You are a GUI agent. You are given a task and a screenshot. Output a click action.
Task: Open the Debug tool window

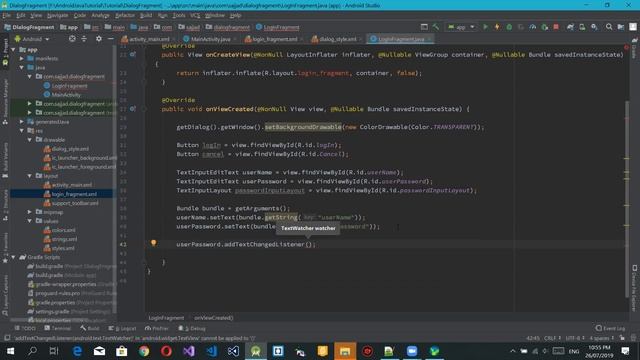click(192, 328)
